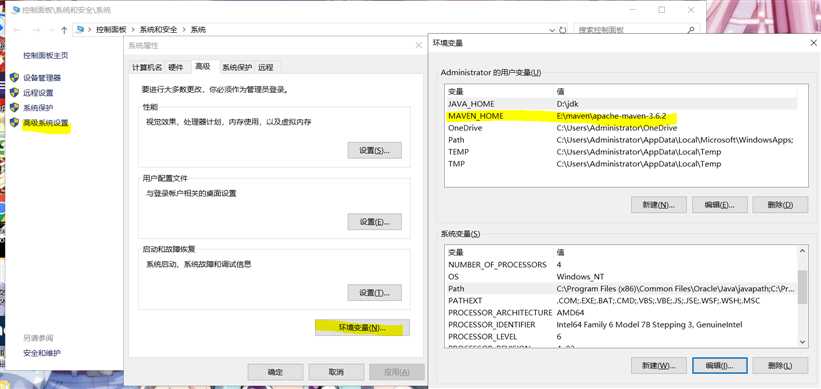Edit system variable with 编辑(I)
This screenshot has width=821, height=389.
(x=720, y=365)
